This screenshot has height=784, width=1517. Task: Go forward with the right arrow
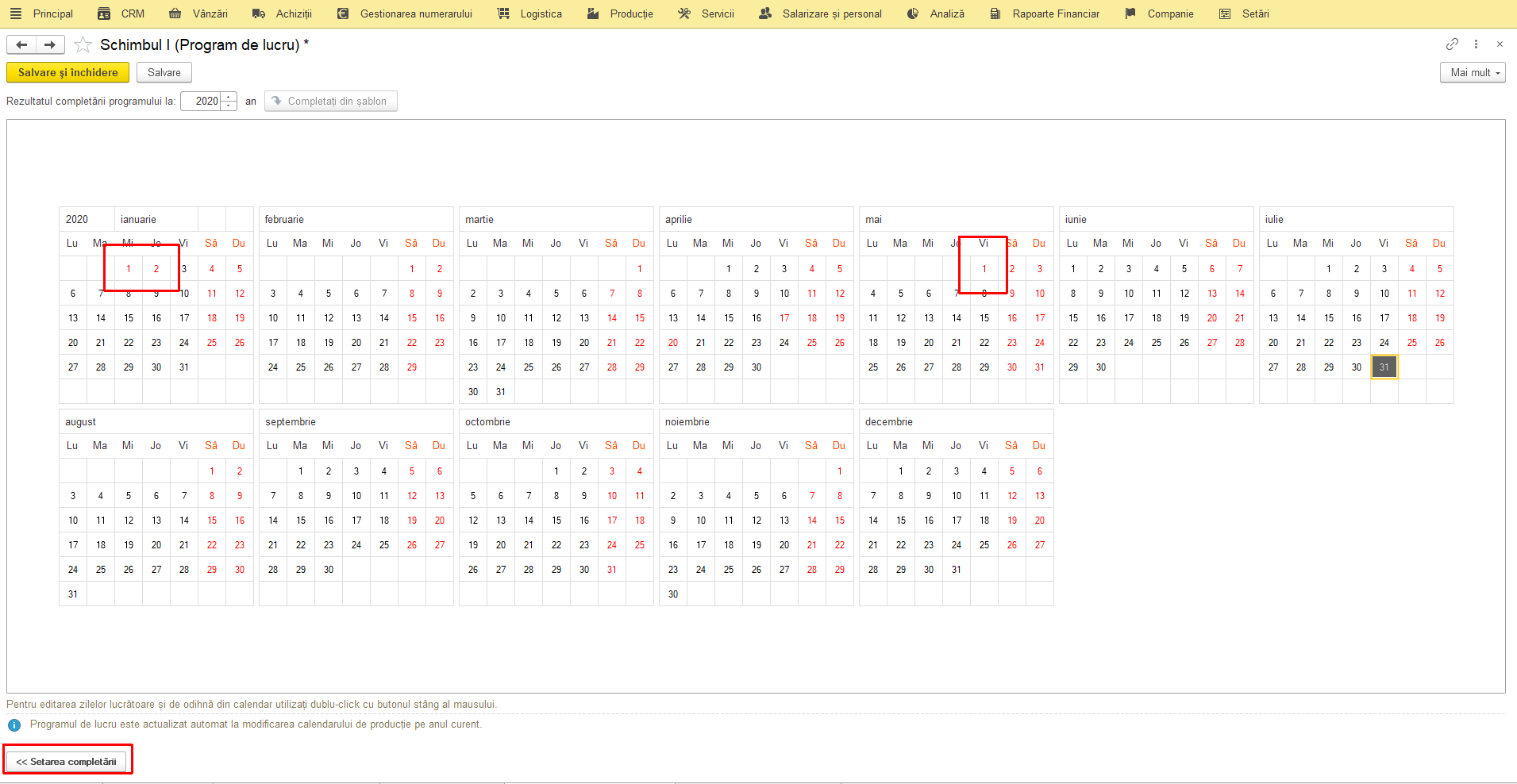[50, 44]
